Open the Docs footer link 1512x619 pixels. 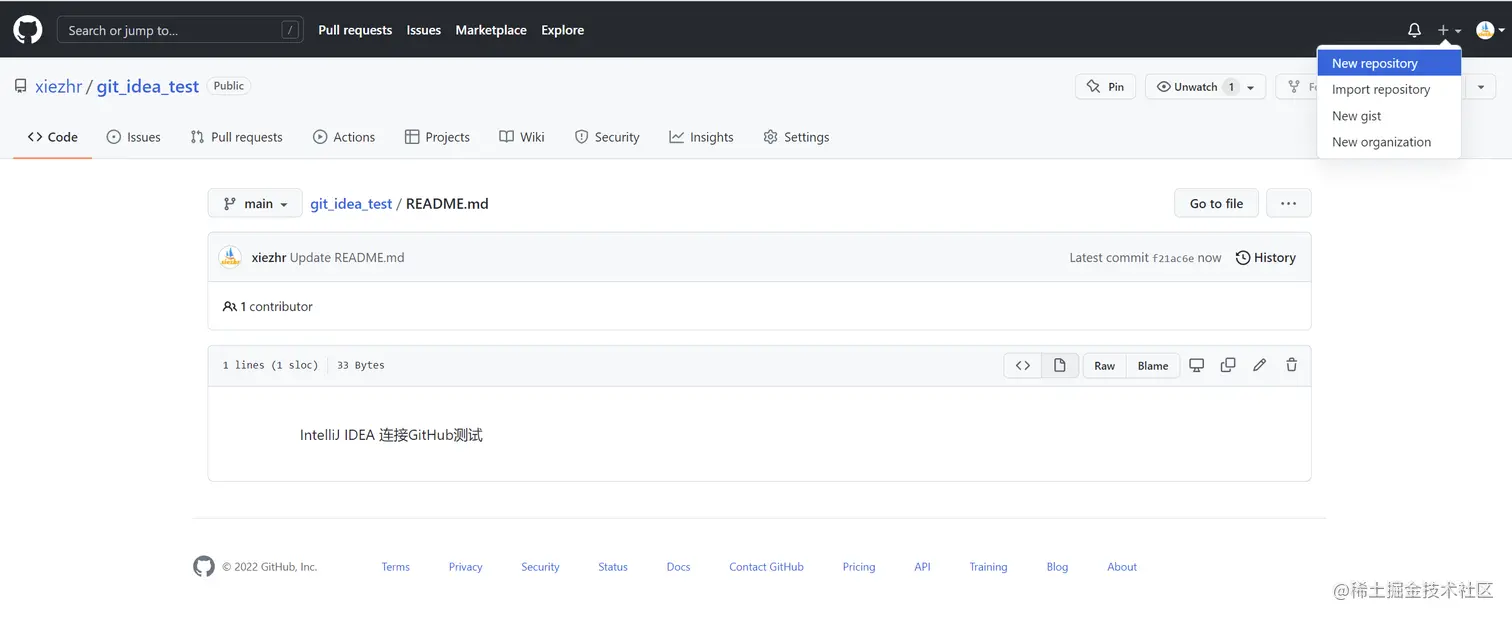[x=679, y=566]
